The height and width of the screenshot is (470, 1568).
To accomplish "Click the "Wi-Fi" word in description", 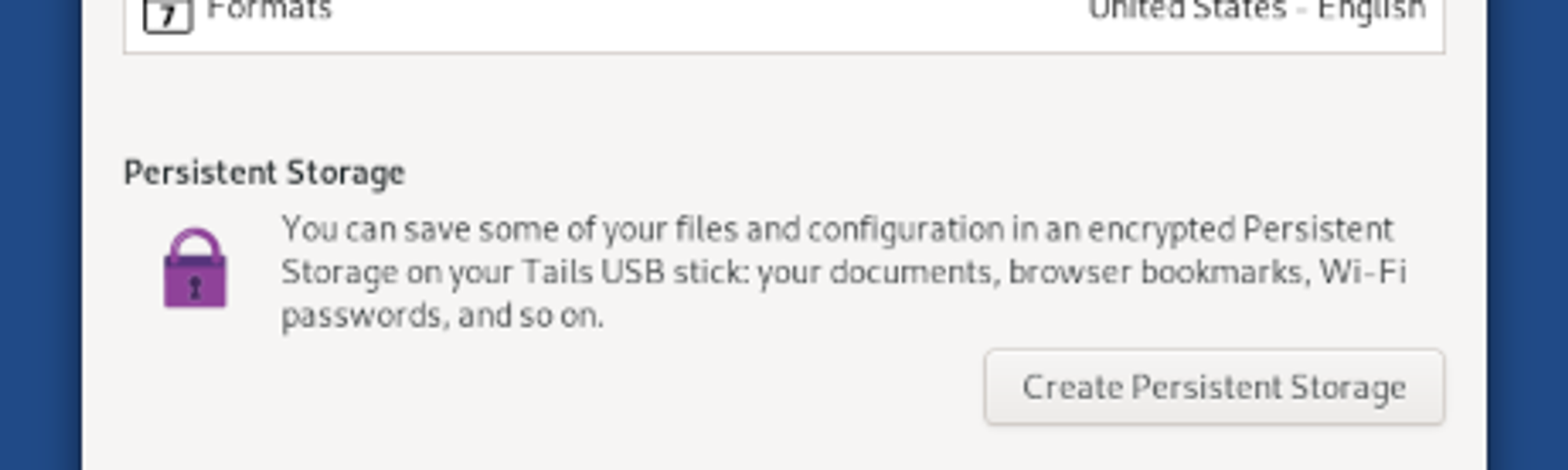I will (1363, 273).
